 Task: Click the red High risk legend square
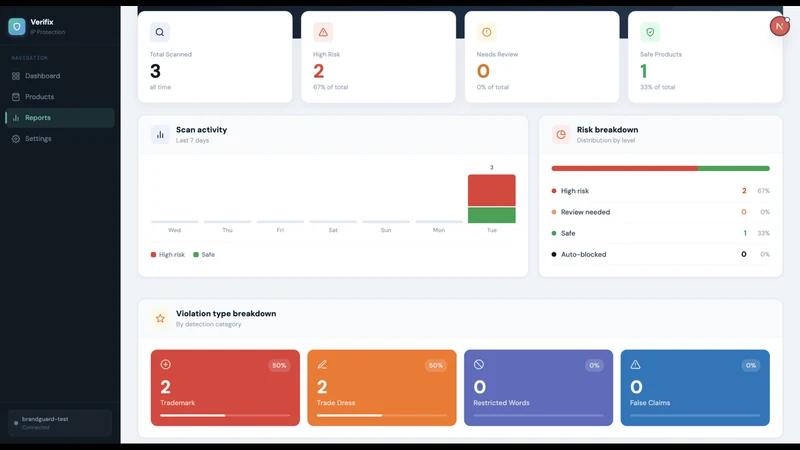153,255
